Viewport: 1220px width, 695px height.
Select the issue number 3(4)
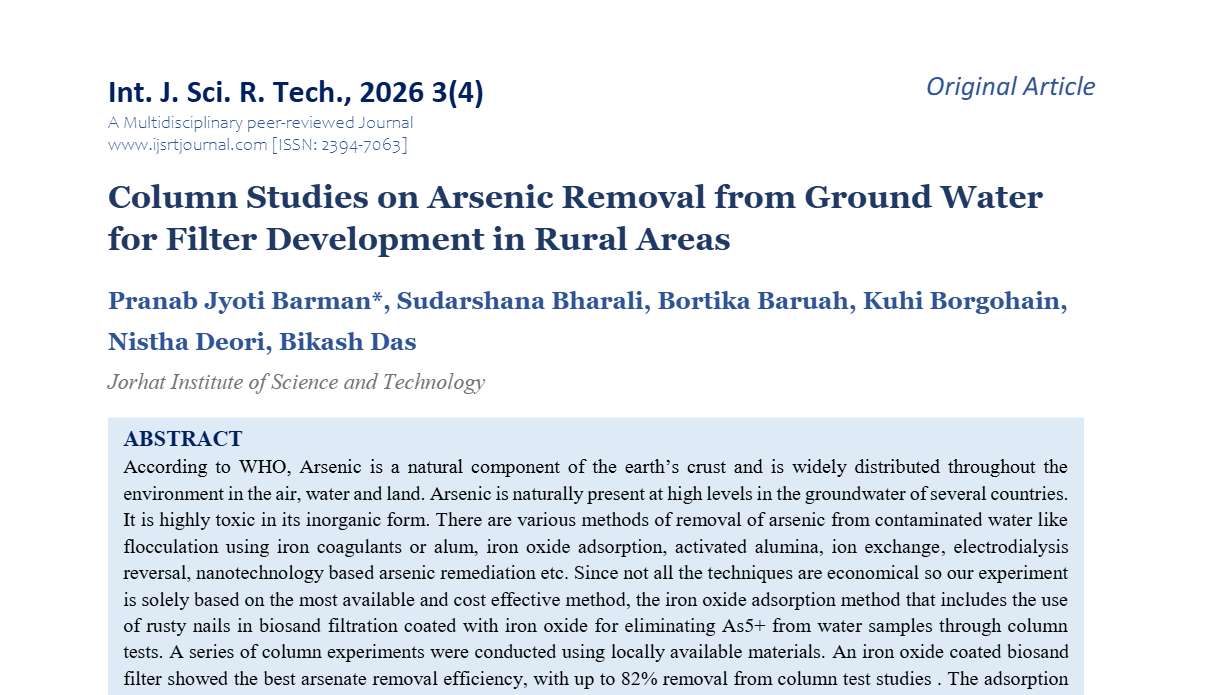pos(456,91)
